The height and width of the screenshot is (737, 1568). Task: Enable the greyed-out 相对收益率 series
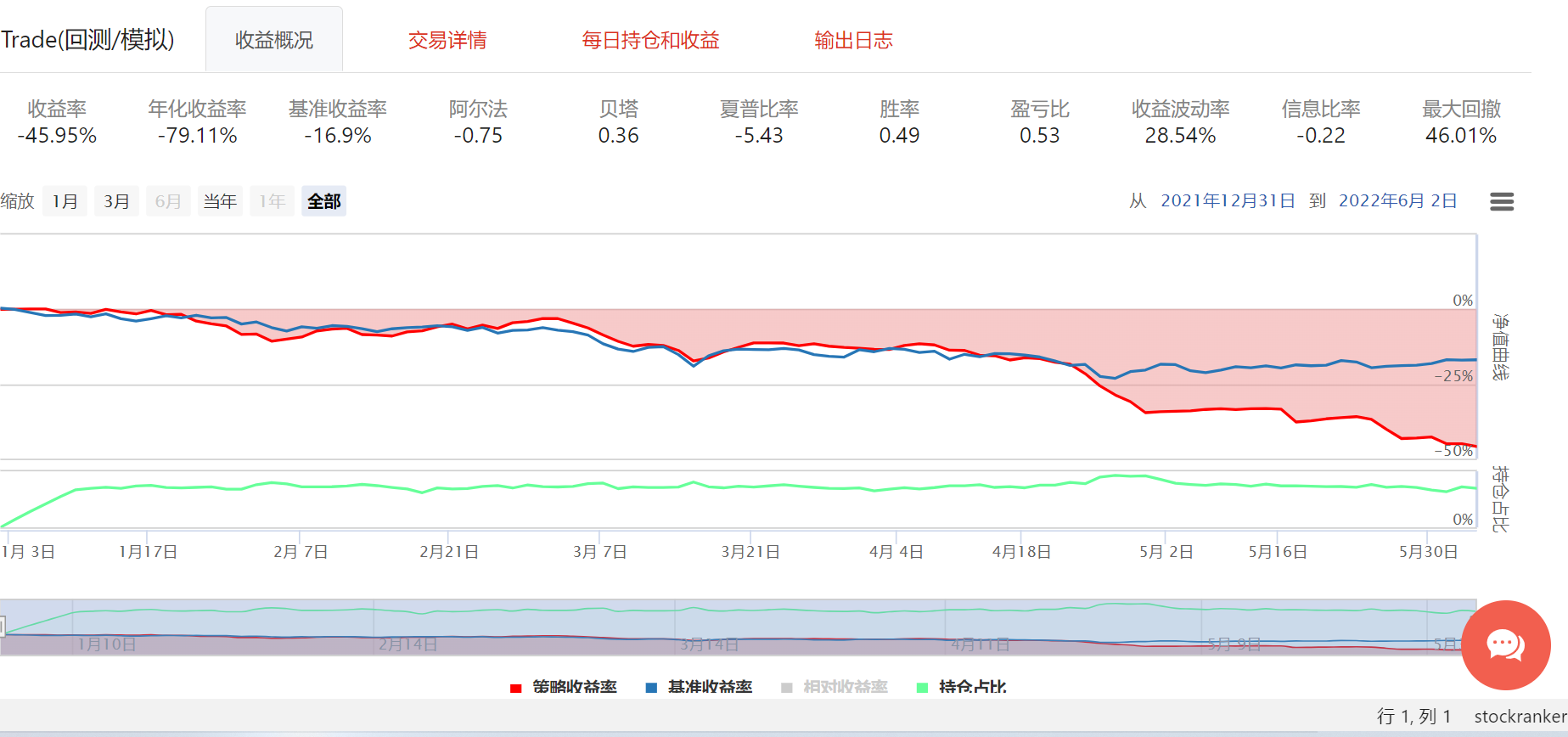click(835, 686)
